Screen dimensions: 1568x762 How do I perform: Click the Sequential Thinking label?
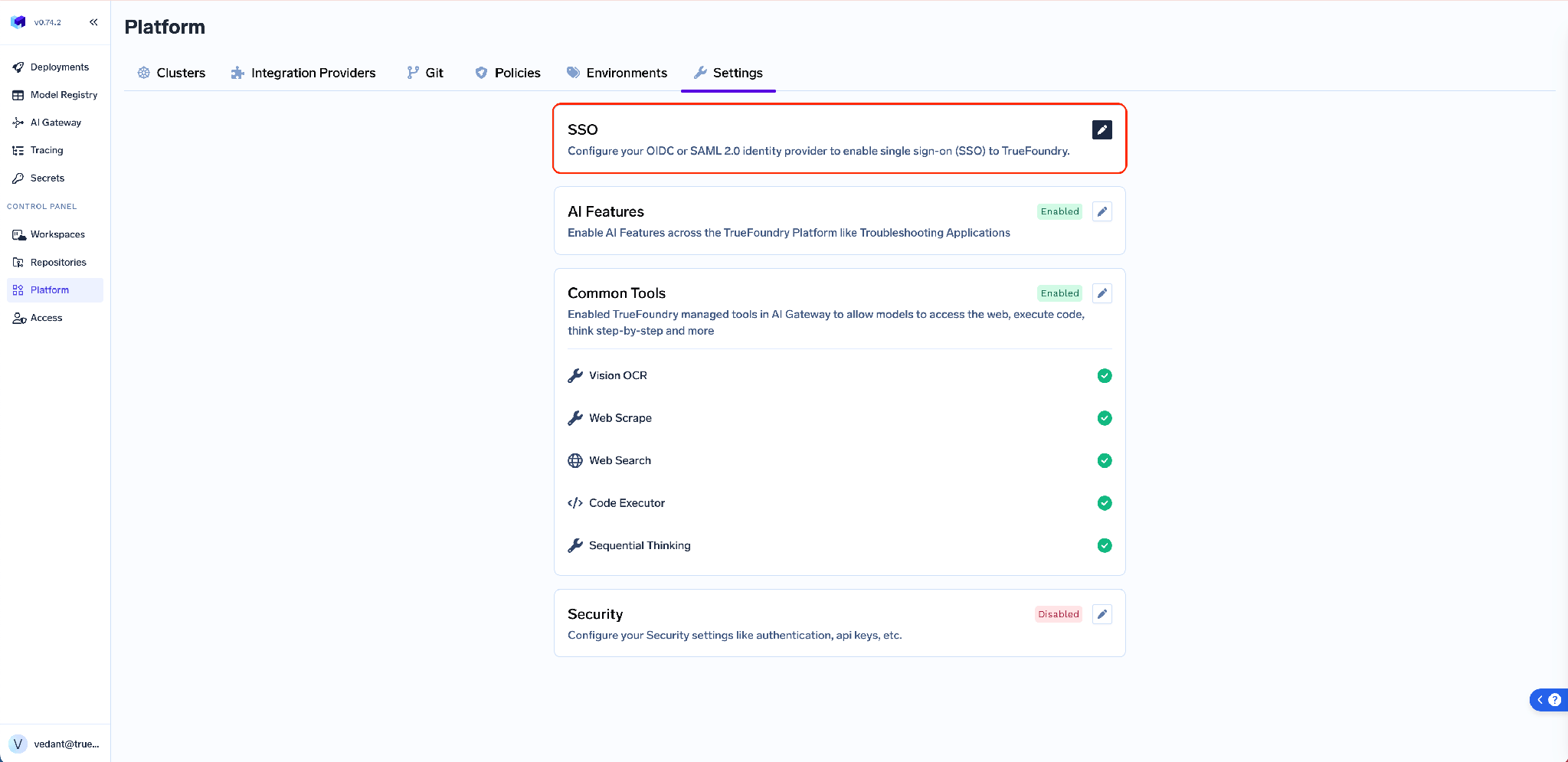(x=640, y=545)
